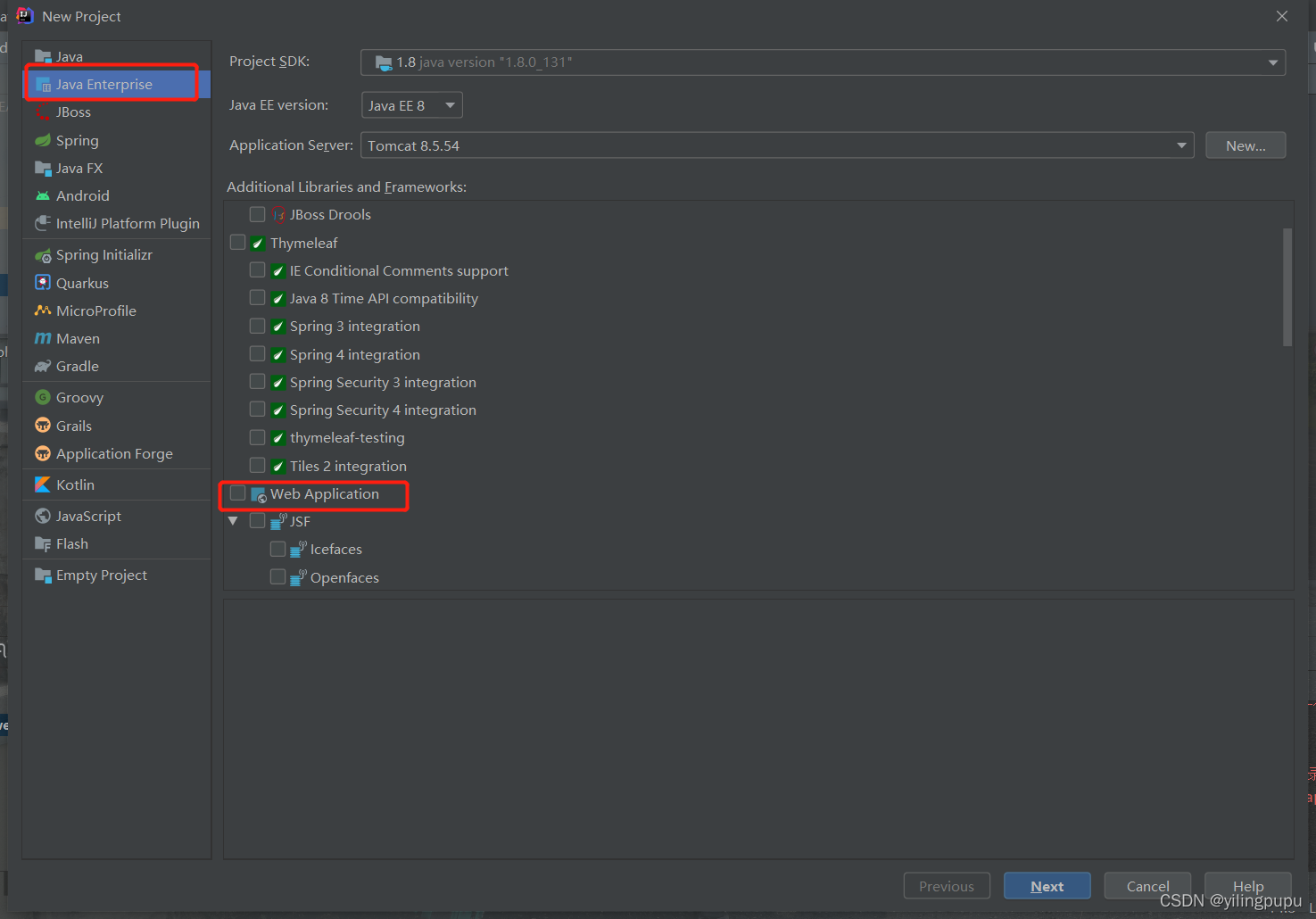This screenshot has height=919, width=1316.
Task: Select Java Enterprise project type
Action: click(x=116, y=84)
